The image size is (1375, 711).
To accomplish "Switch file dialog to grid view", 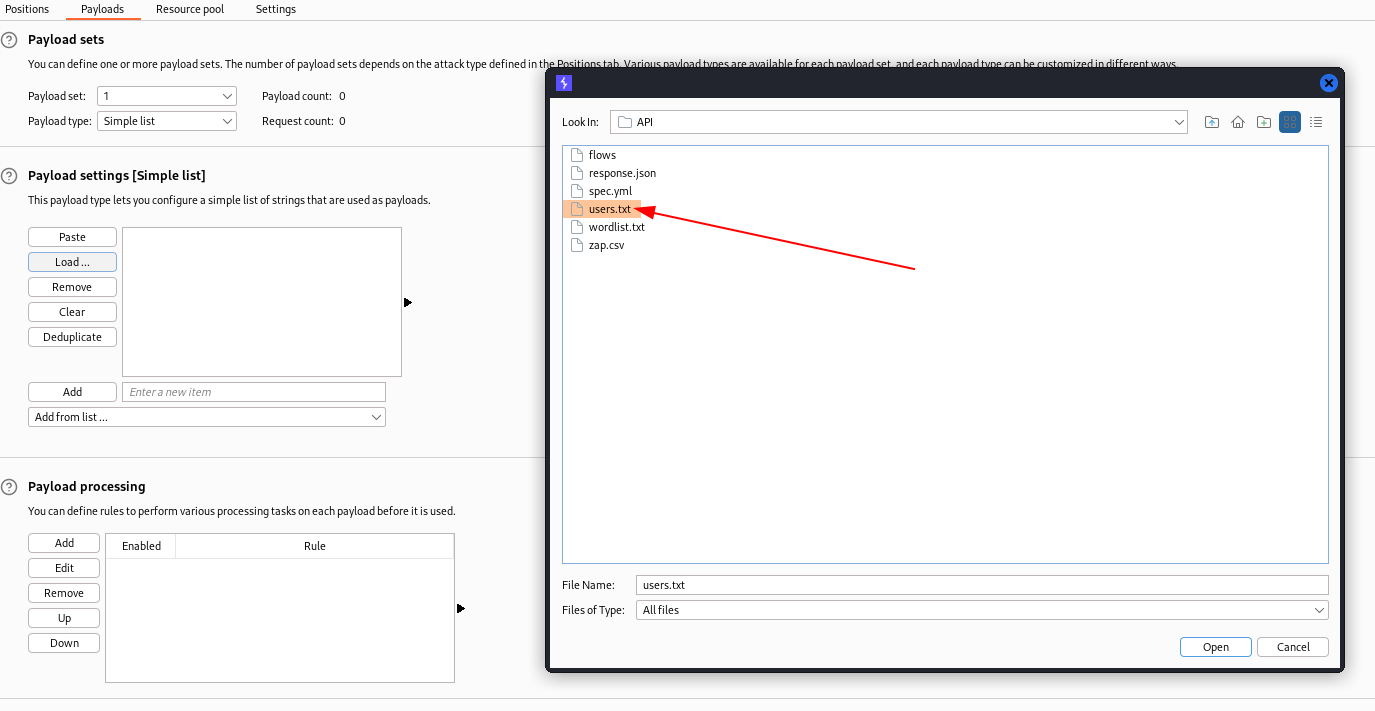I will [x=1290, y=122].
